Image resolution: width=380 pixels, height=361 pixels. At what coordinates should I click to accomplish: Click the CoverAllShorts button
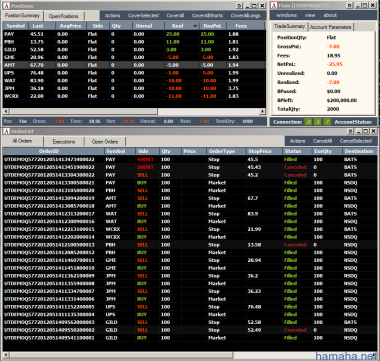(208, 15)
